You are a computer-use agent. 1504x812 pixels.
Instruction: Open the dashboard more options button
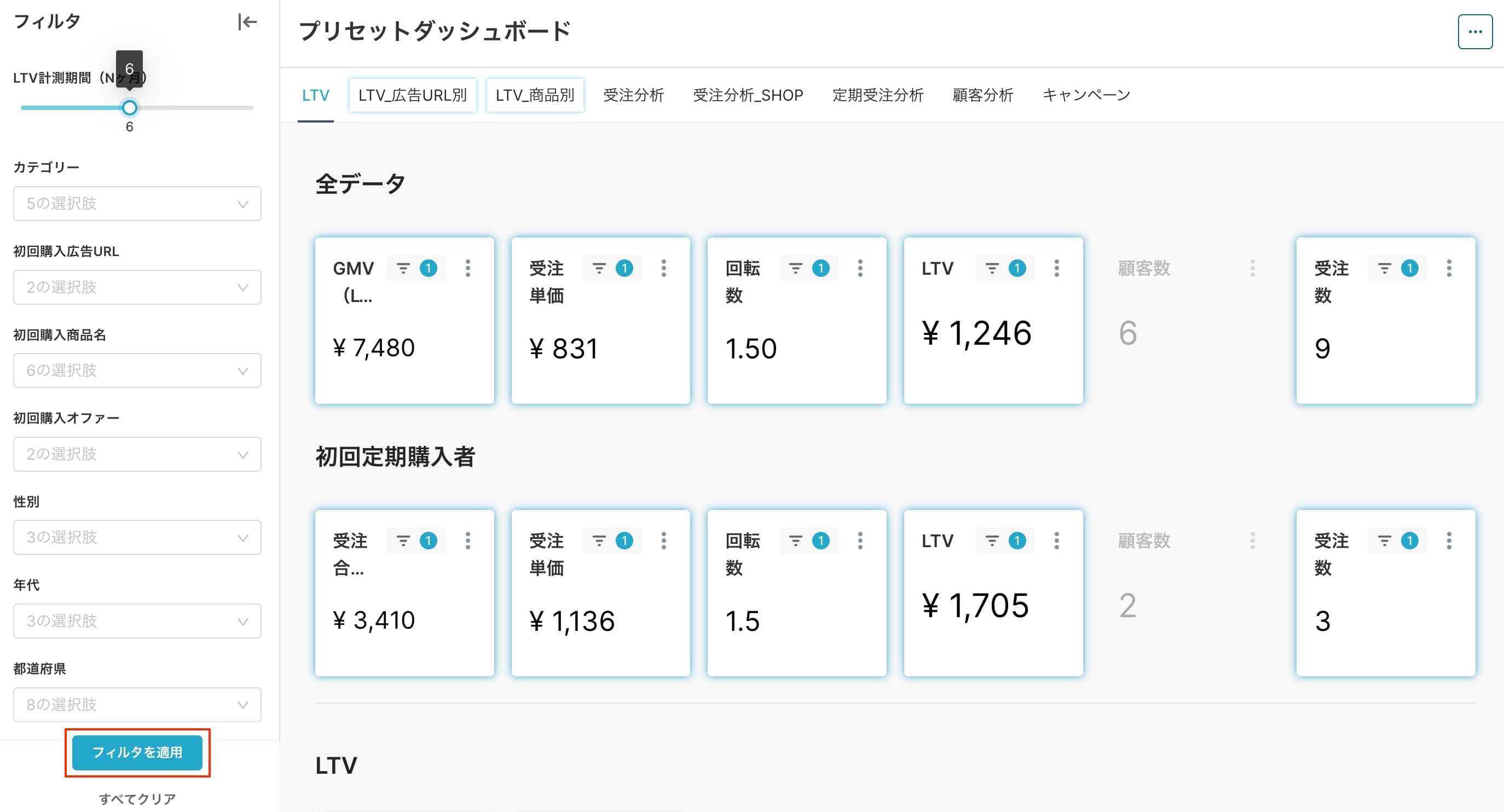[1475, 32]
